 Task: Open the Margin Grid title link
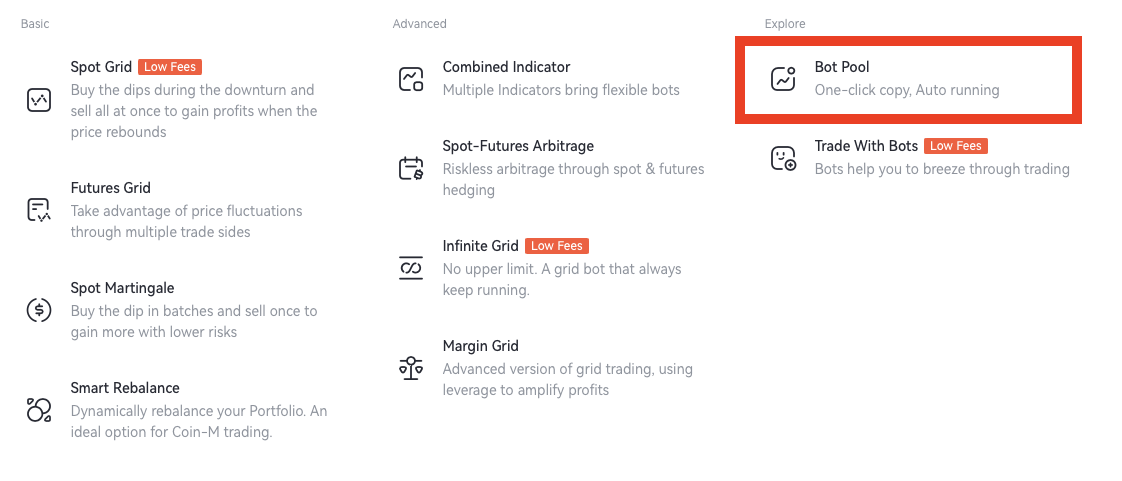tap(480, 346)
